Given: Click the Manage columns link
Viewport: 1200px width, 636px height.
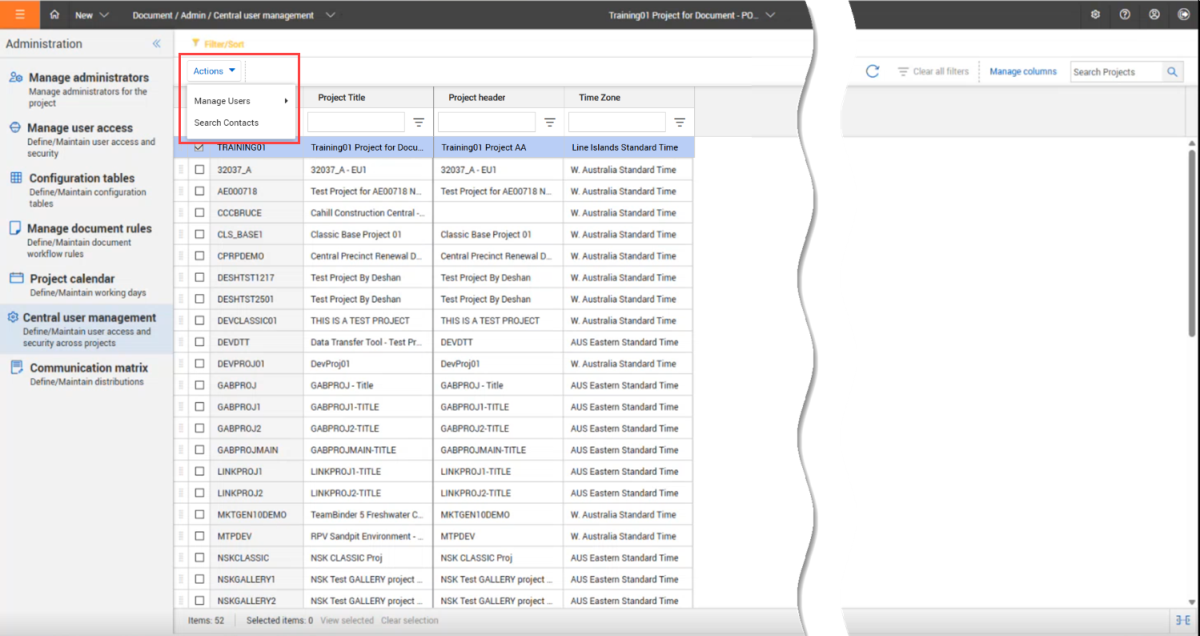Looking at the screenshot, I should coord(1023,72).
